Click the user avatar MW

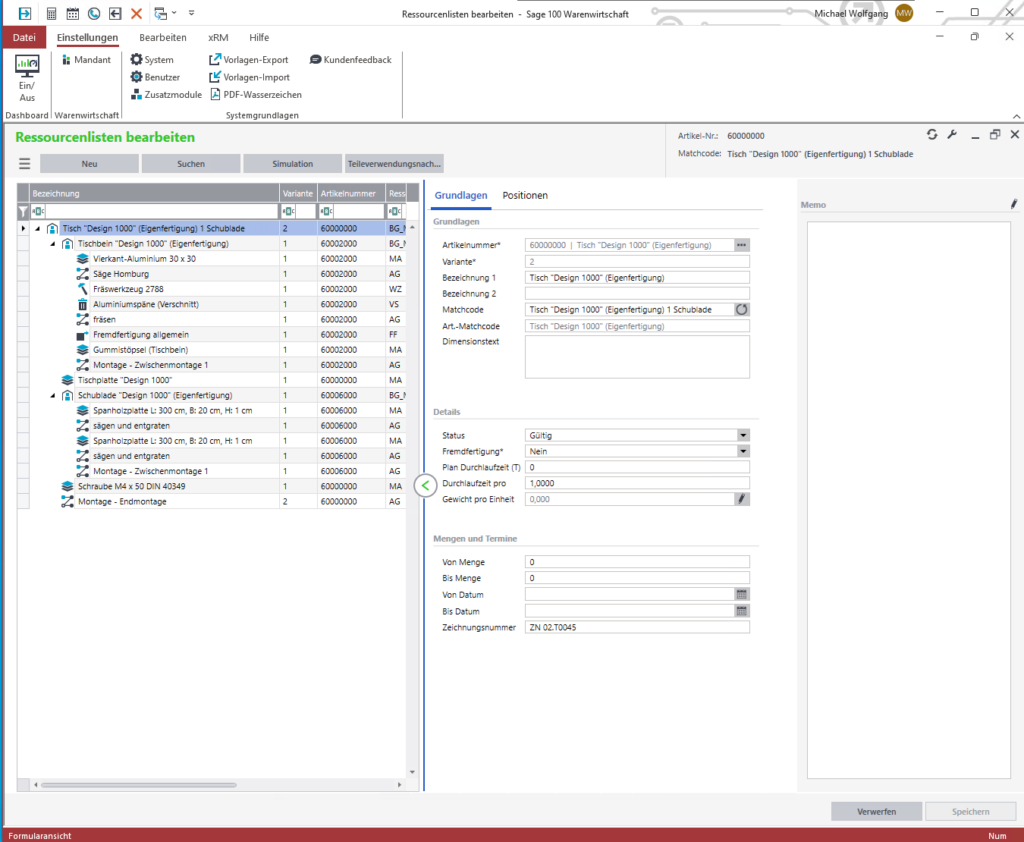tap(904, 13)
